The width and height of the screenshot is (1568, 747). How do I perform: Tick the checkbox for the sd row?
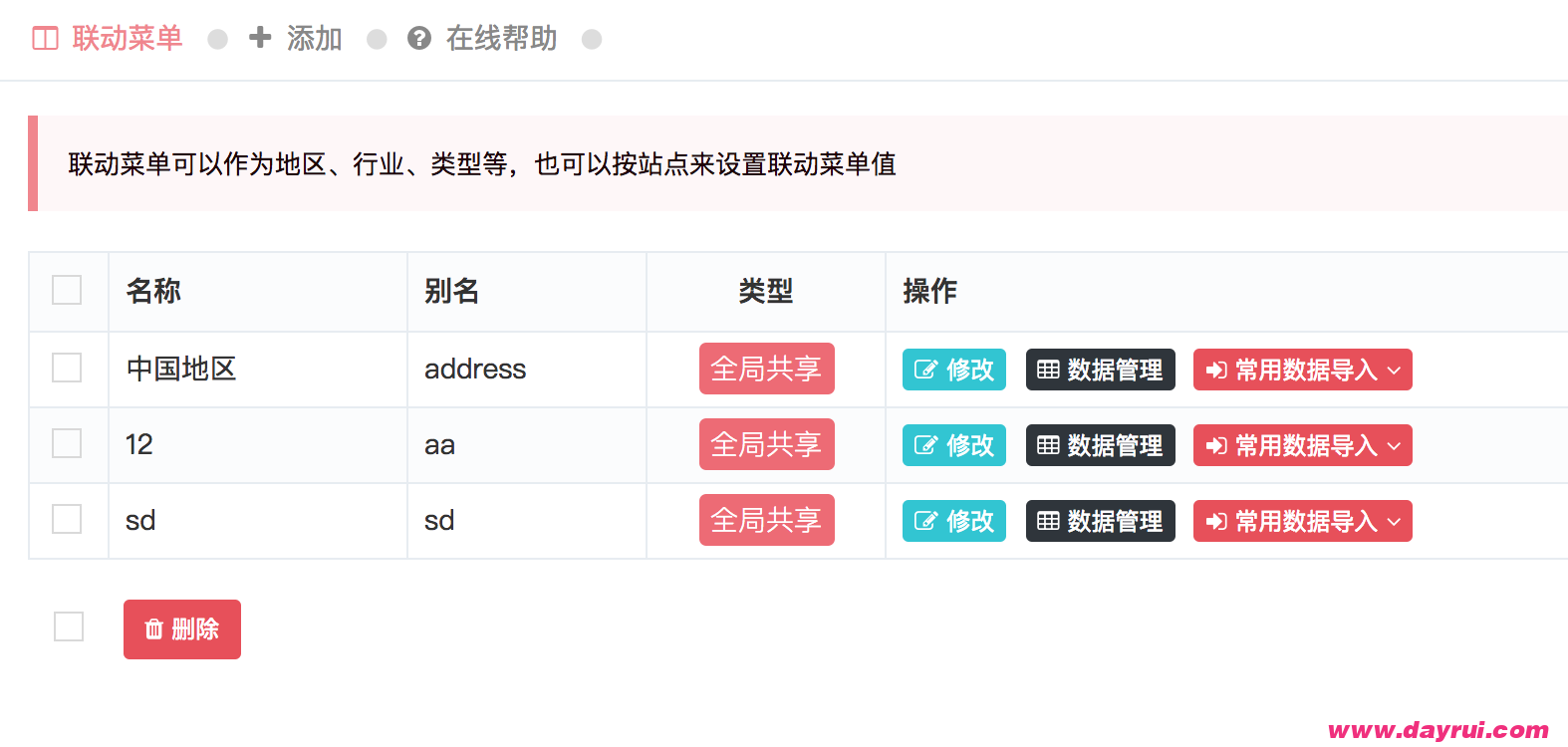click(x=67, y=519)
